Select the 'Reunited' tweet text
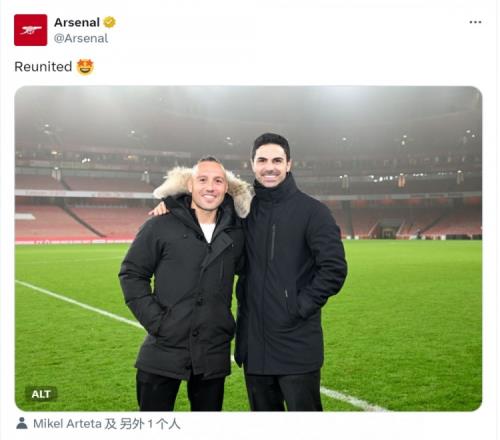 coord(43,67)
